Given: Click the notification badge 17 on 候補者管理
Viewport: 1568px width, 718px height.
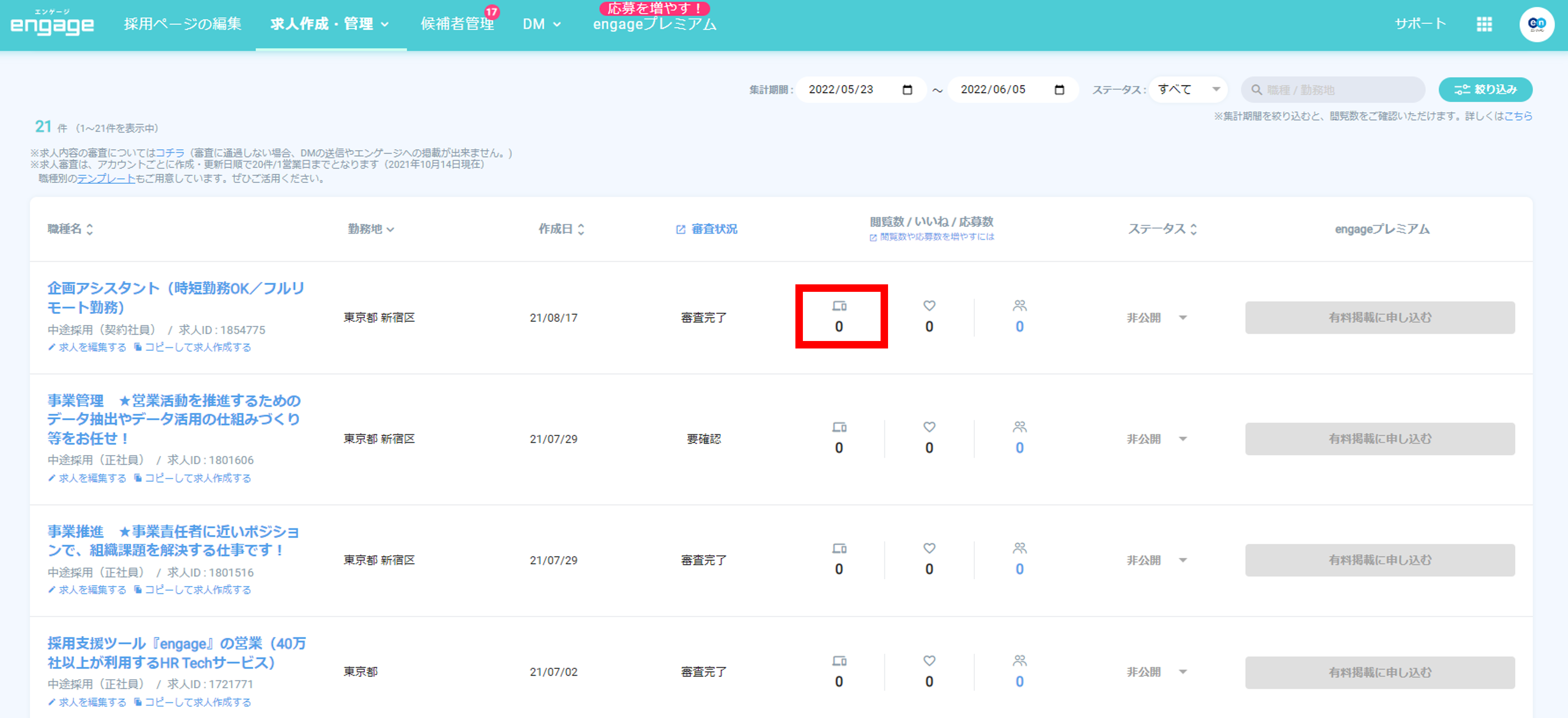Looking at the screenshot, I should pyautogui.click(x=491, y=11).
